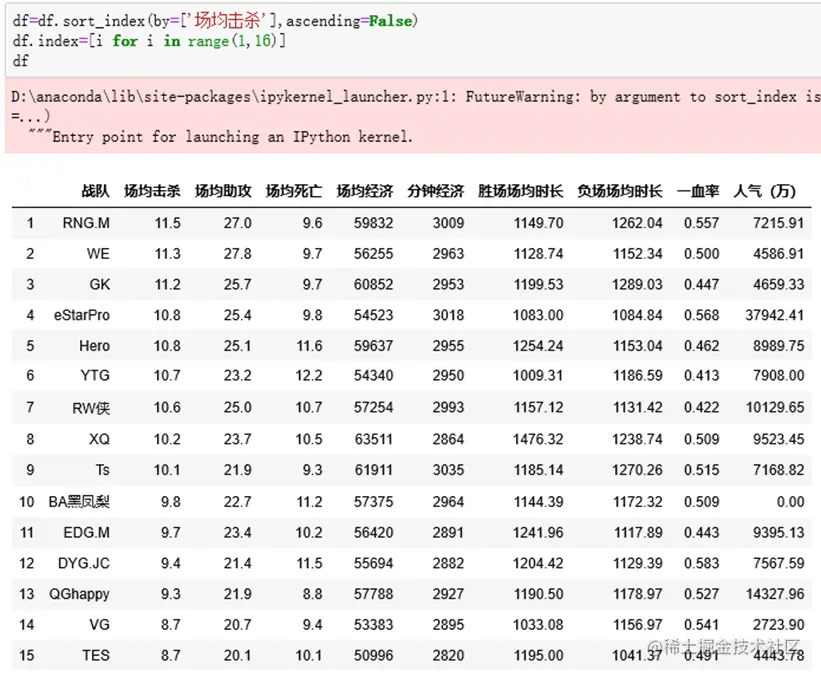Select the 一血率 column header
This screenshot has height=677, width=821.
tap(698, 191)
